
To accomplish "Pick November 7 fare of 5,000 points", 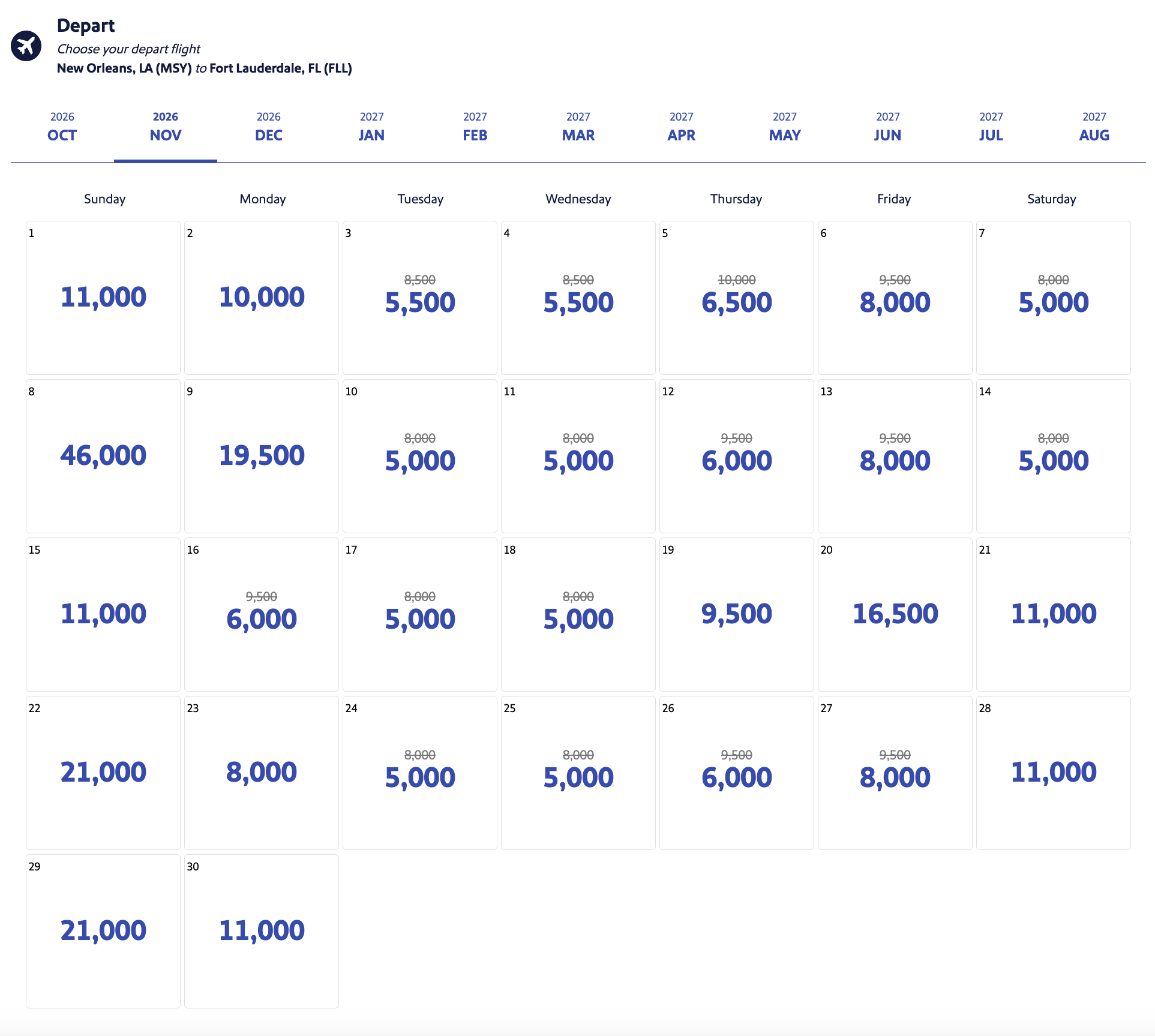I will pos(1054,298).
